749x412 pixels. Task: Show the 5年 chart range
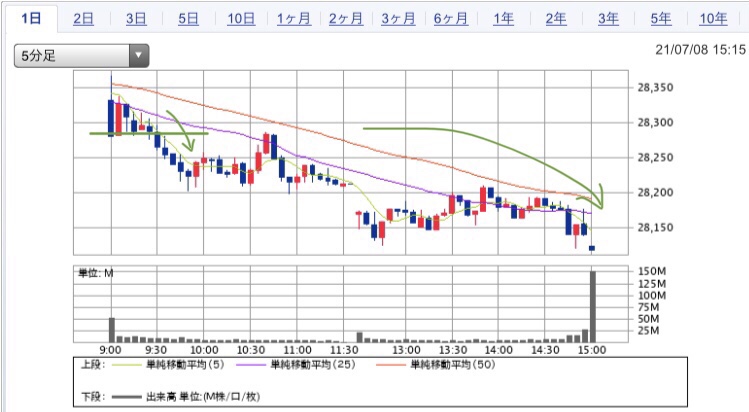[661, 19]
